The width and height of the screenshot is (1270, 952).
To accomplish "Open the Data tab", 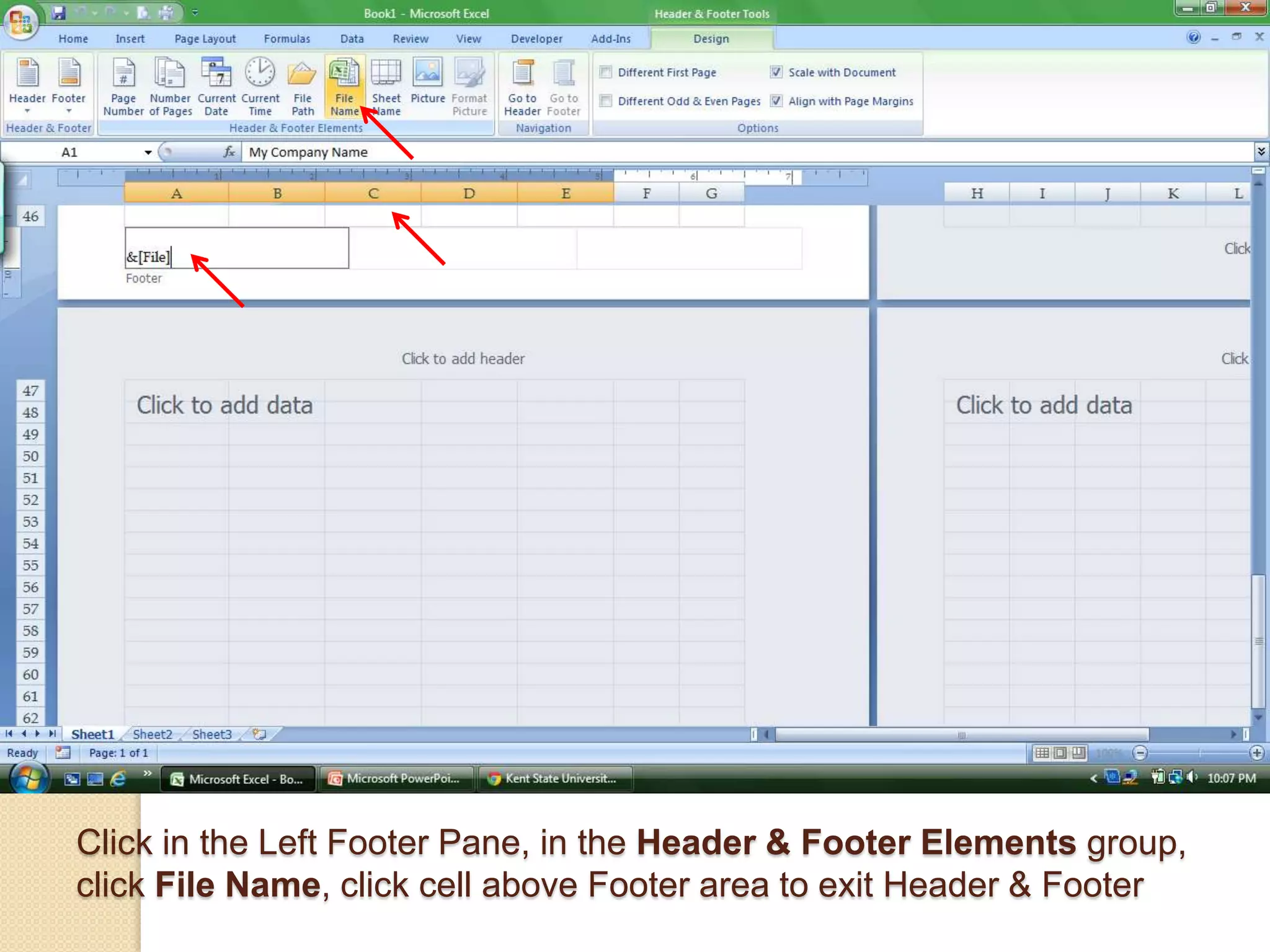I will tap(352, 38).
